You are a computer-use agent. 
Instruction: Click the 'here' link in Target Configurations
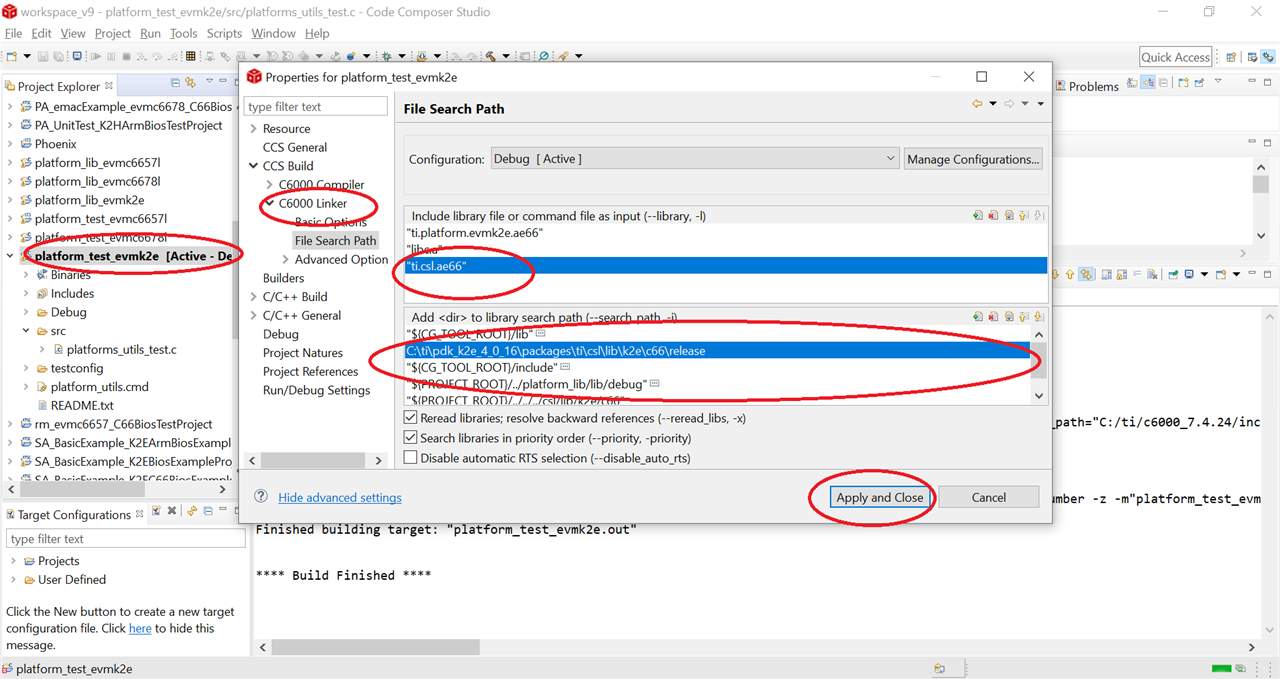[140, 628]
